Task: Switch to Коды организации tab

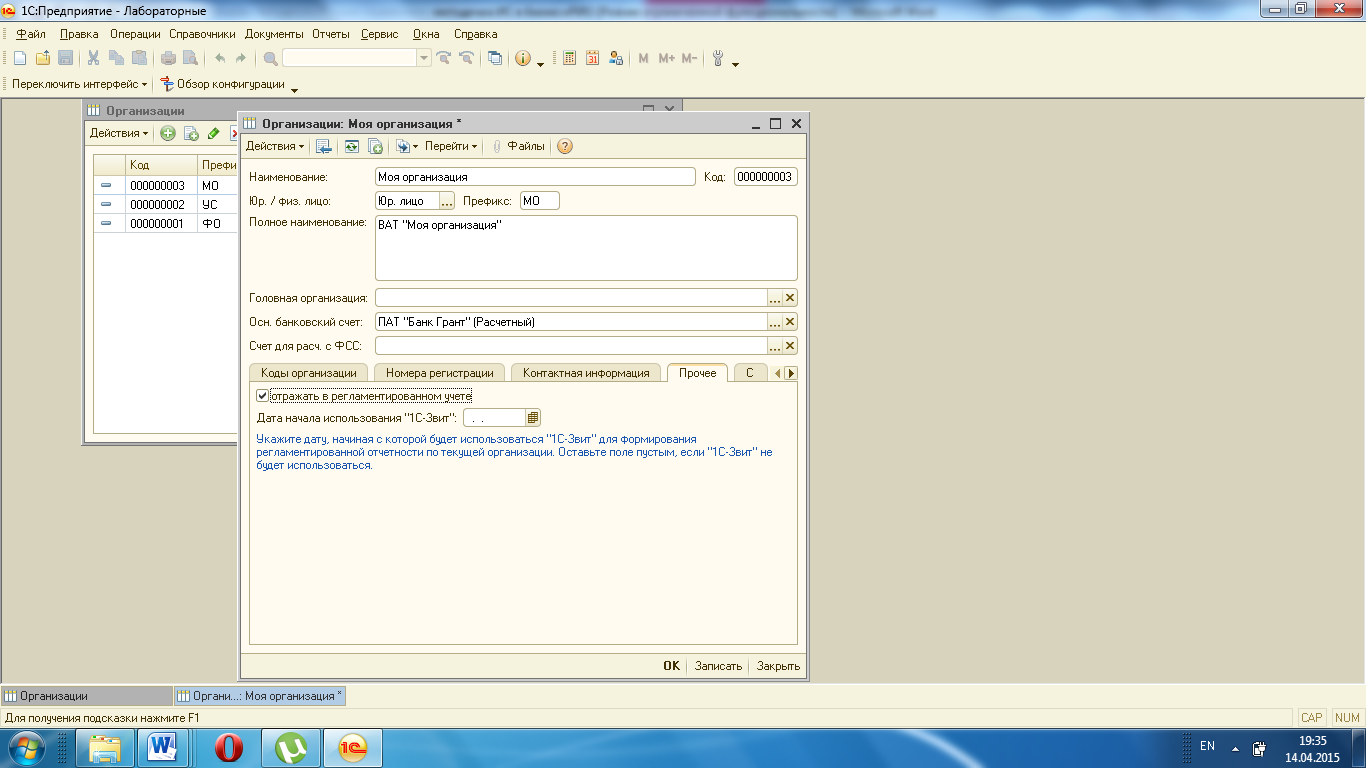Action: pos(308,372)
